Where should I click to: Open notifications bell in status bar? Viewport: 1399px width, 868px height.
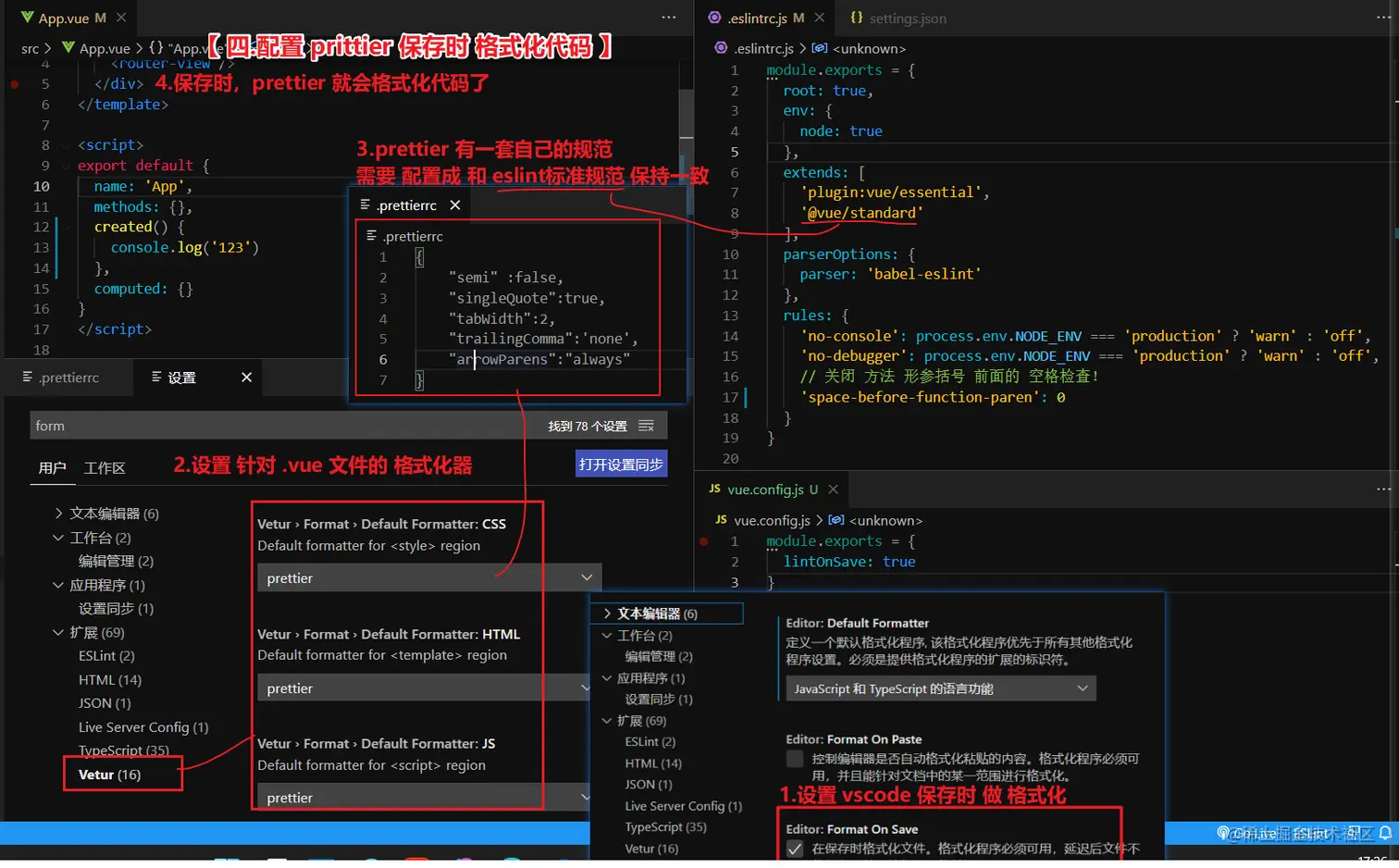click(x=1385, y=834)
